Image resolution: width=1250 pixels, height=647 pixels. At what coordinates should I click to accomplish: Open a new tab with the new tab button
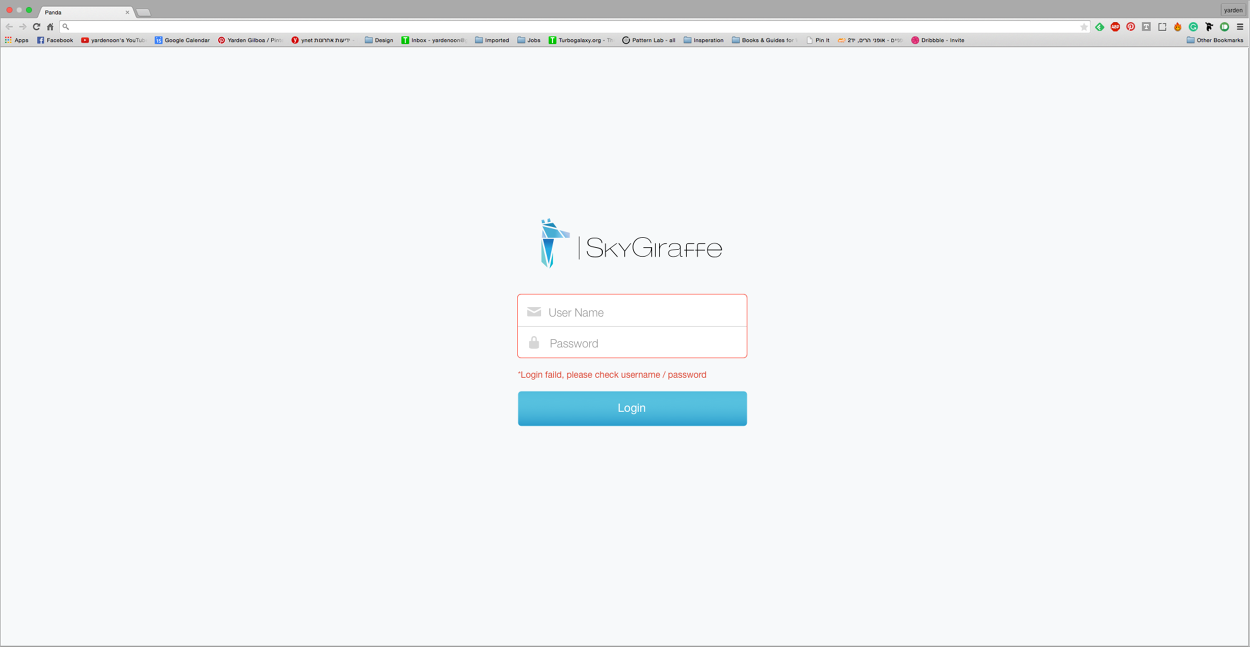tap(142, 11)
